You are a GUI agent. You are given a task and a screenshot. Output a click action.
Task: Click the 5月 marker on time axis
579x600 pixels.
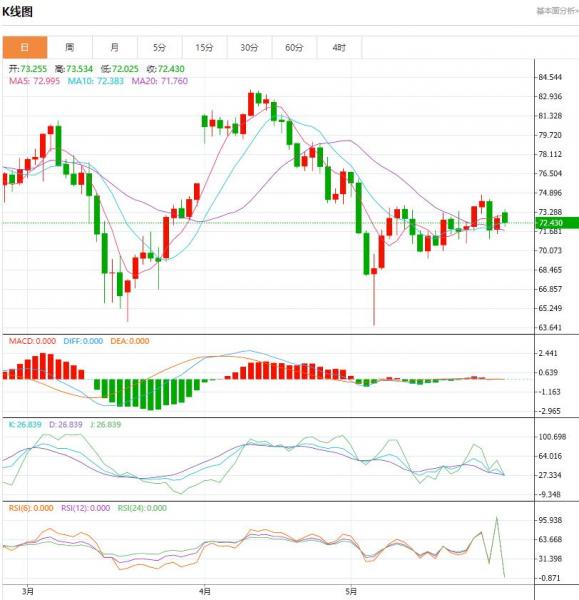351,591
